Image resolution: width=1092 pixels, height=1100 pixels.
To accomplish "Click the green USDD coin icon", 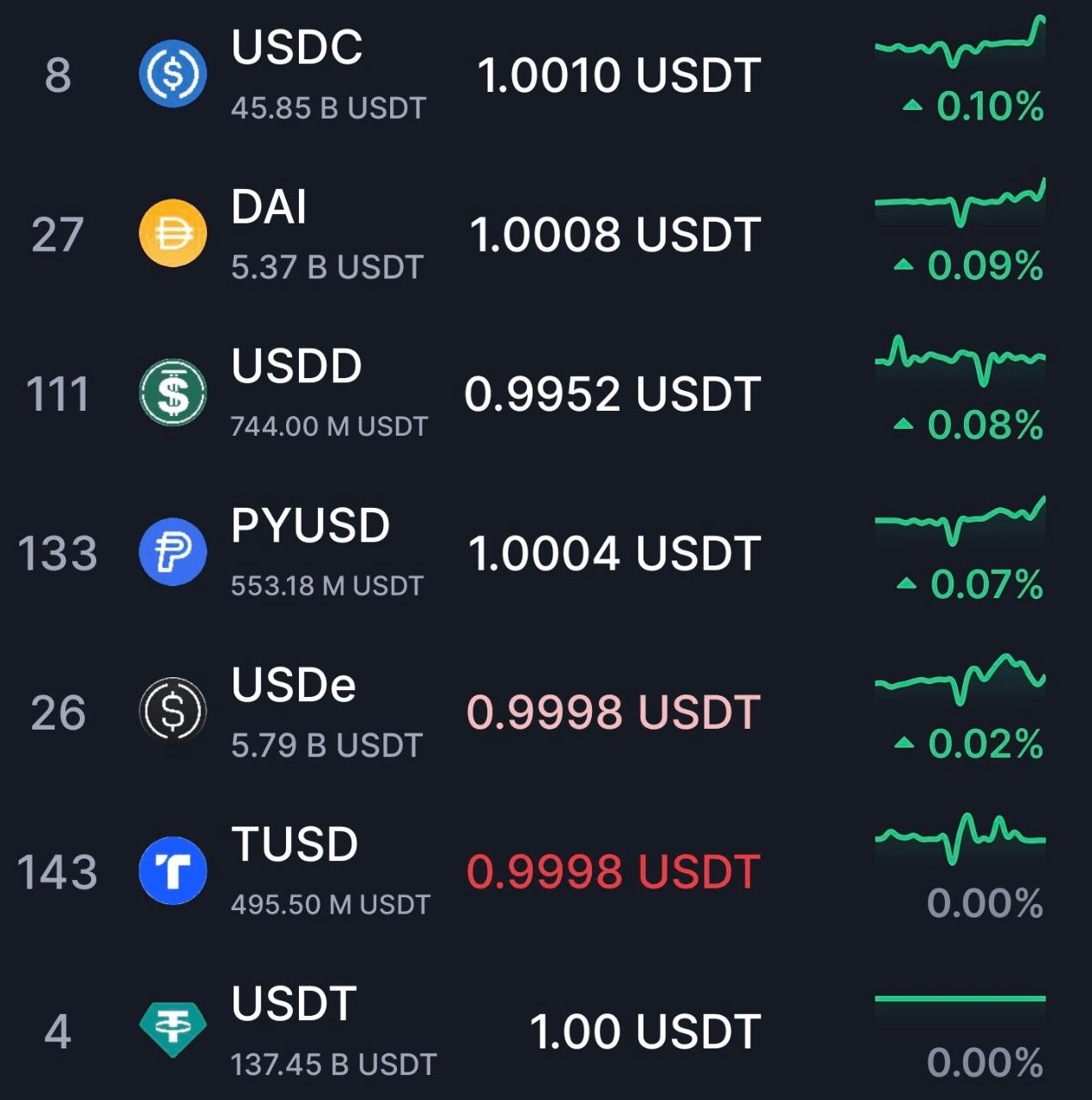I will (x=173, y=393).
